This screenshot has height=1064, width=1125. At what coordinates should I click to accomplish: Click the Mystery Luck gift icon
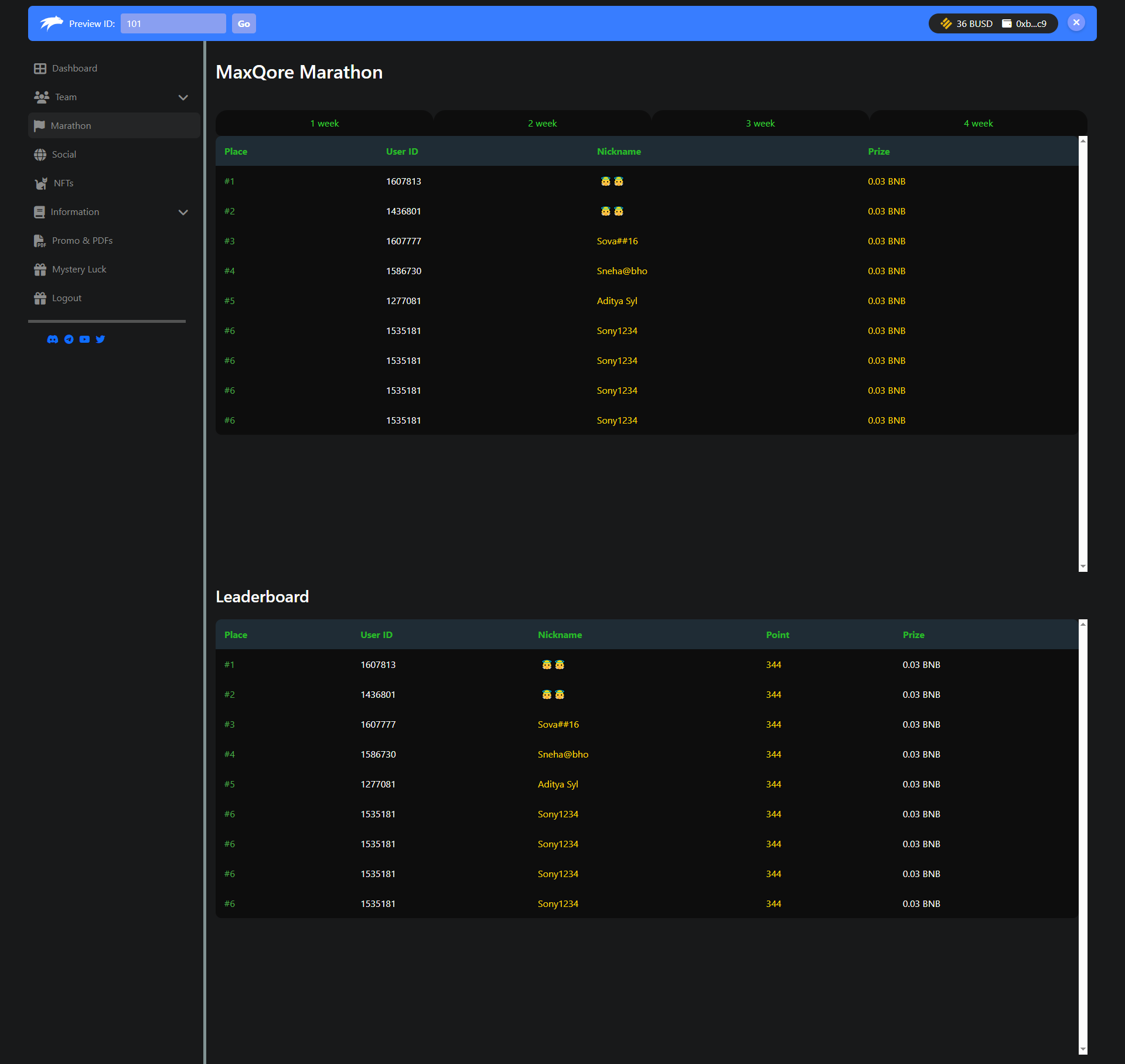pyautogui.click(x=40, y=270)
